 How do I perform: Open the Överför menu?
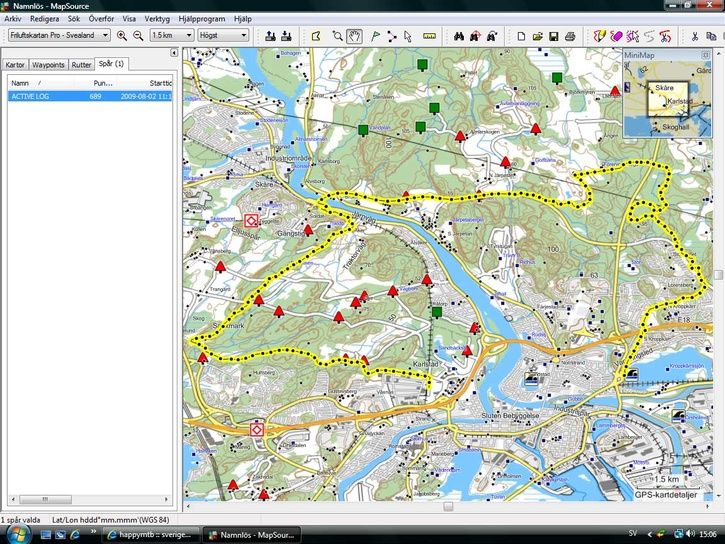click(x=101, y=19)
